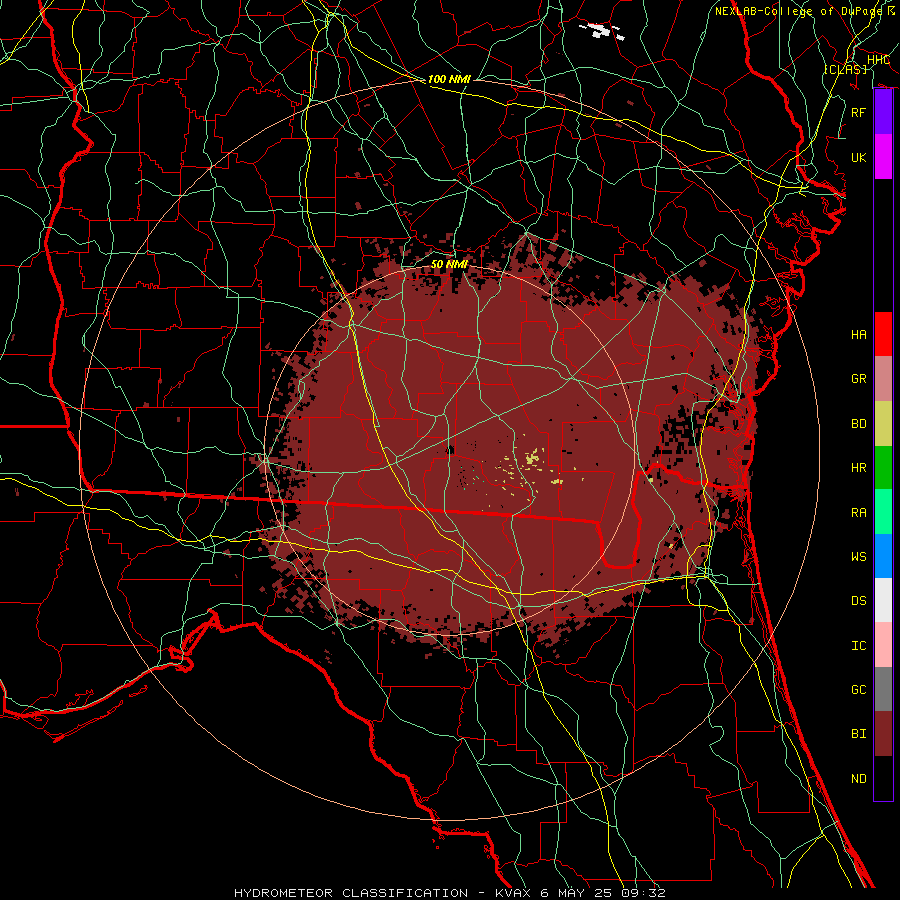Click the KVAX station identifier
The height and width of the screenshot is (900, 900).
click(x=514, y=893)
